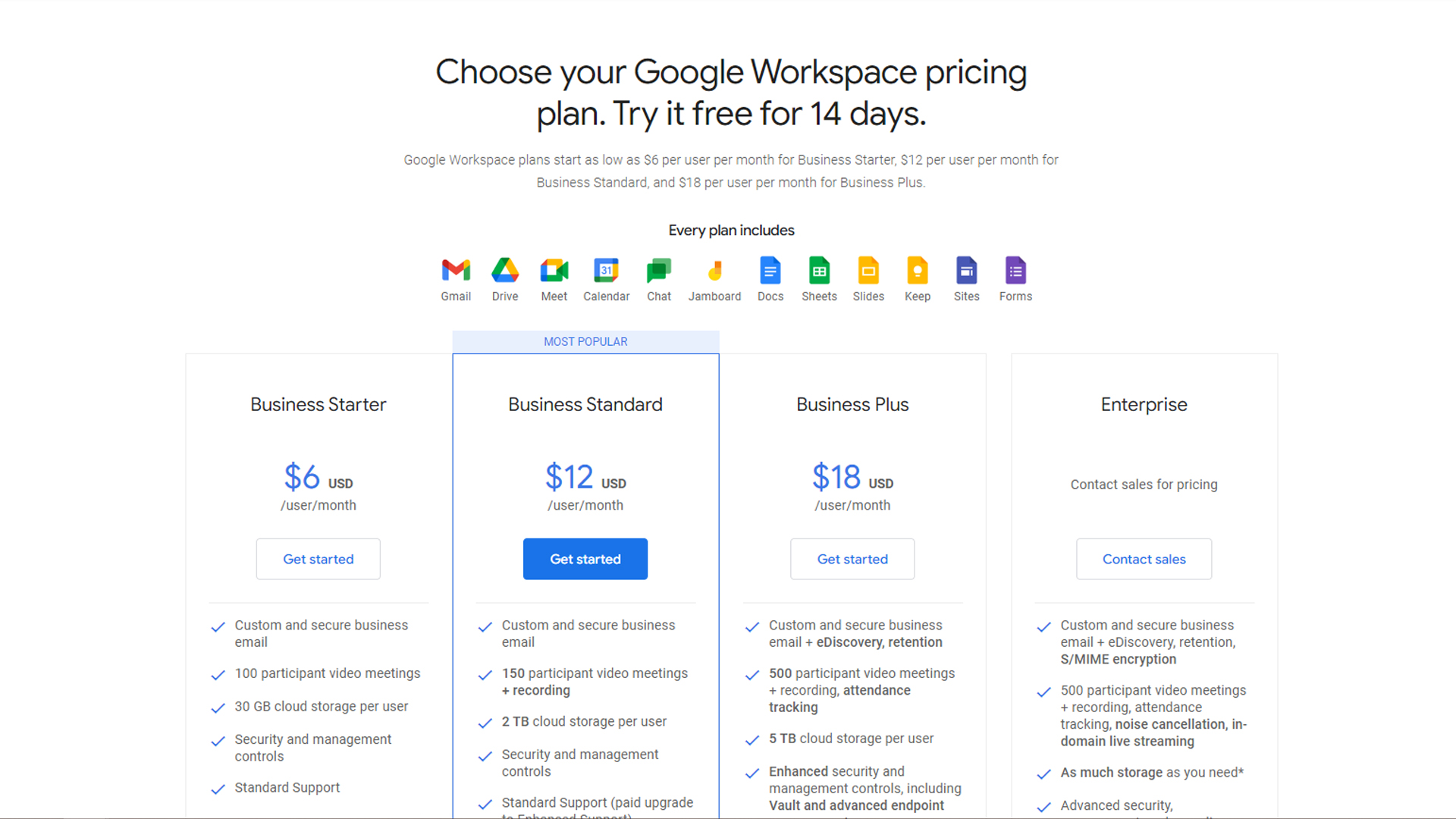Click Business Starter Get started button
This screenshot has width=1456, height=819.
(318, 559)
